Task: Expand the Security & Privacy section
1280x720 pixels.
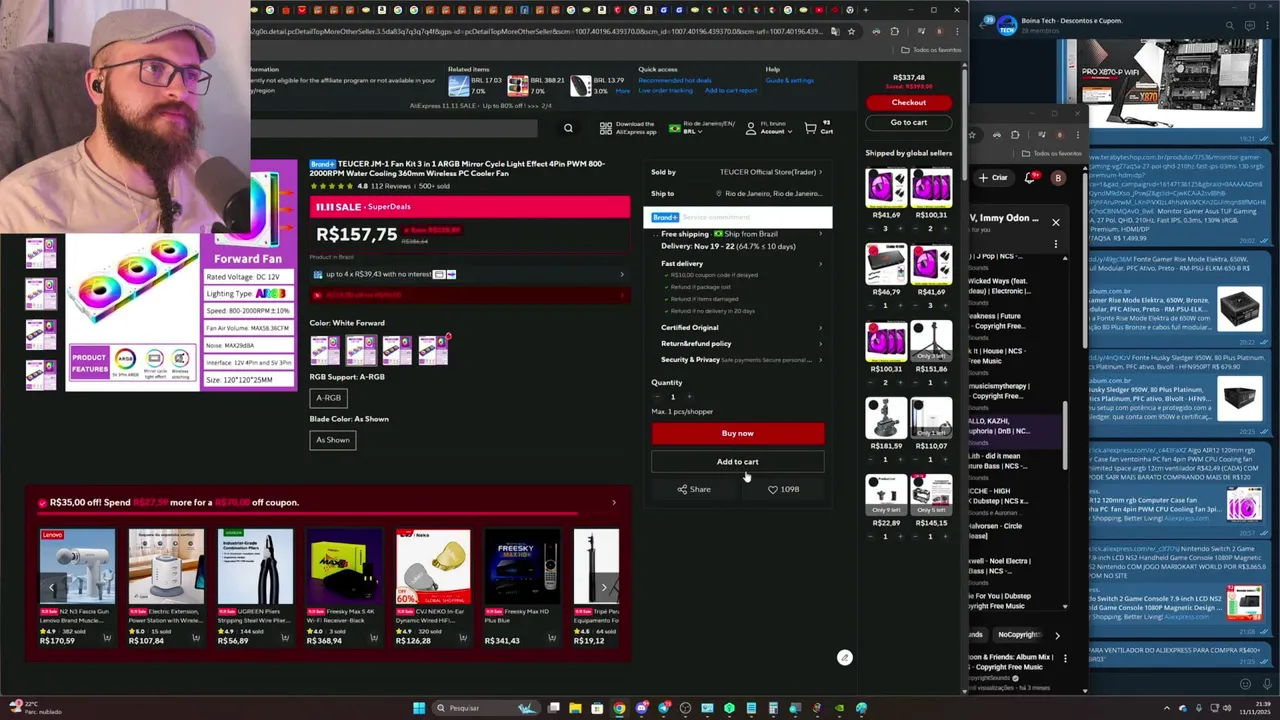Action: click(741, 359)
